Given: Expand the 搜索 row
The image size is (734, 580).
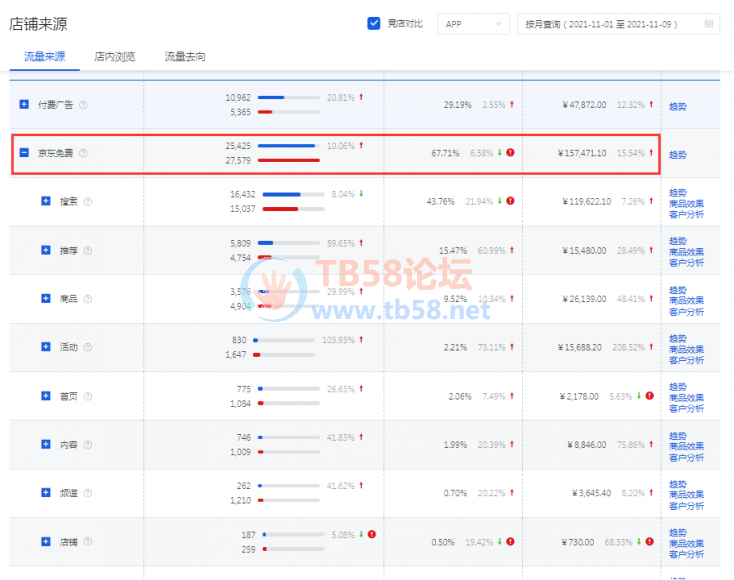Looking at the screenshot, I should coord(46,201).
